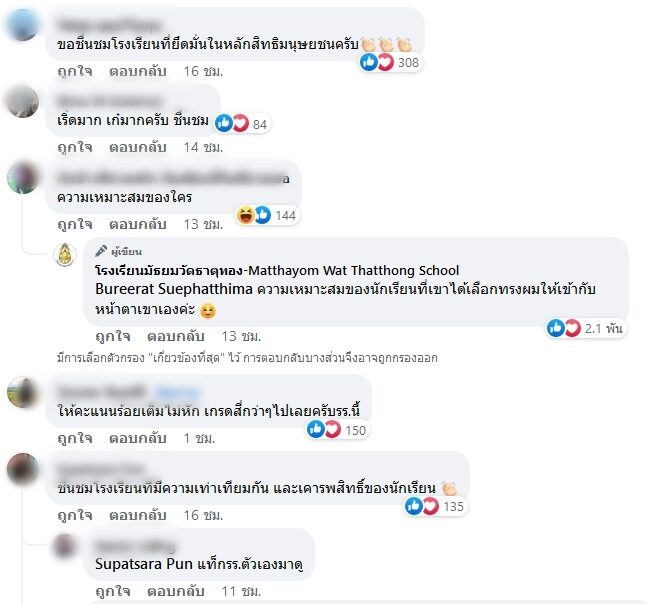655x604 pixels.
Task: Reply to the school's author comment
Action: [x=175, y=336]
